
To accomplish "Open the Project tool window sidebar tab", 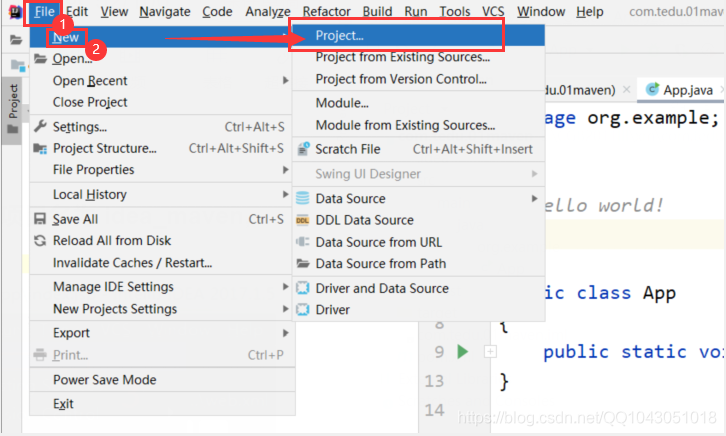I will click(x=13, y=111).
